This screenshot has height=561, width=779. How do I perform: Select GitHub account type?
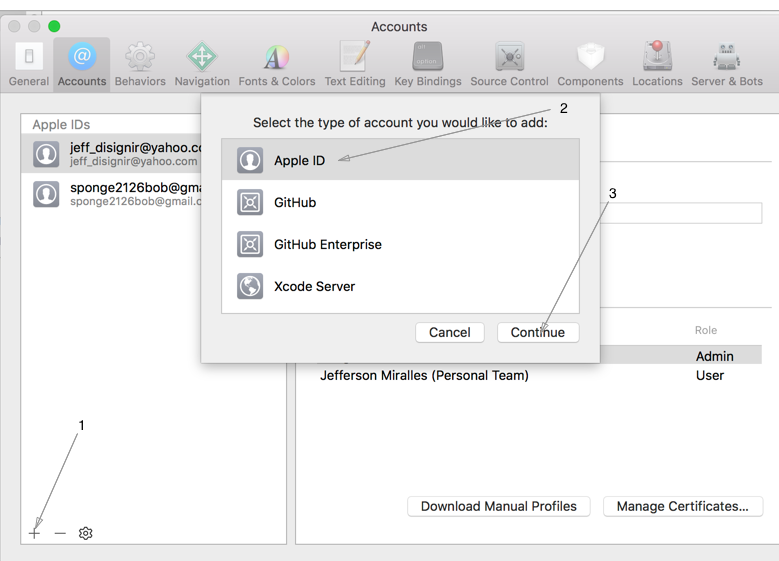tap(400, 202)
